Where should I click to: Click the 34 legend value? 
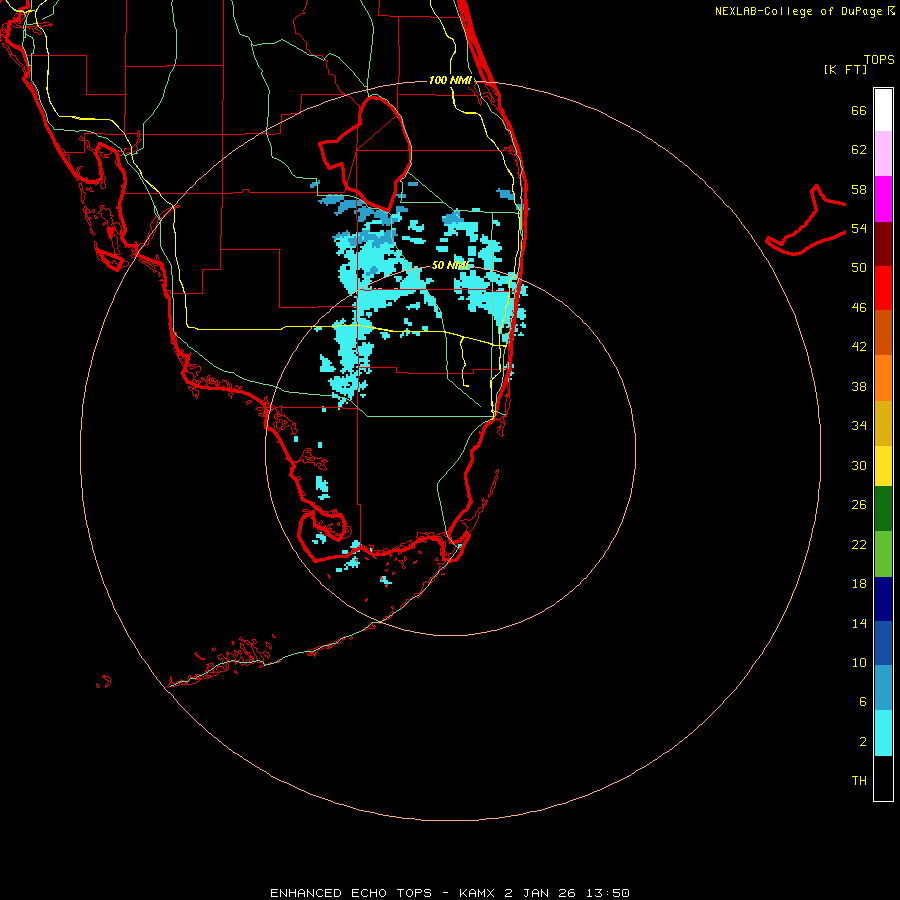[x=859, y=426]
